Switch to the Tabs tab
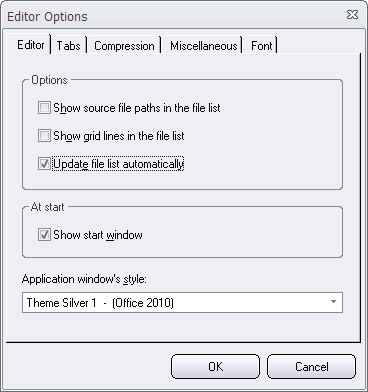The image size is (368, 392). (68, 45)
